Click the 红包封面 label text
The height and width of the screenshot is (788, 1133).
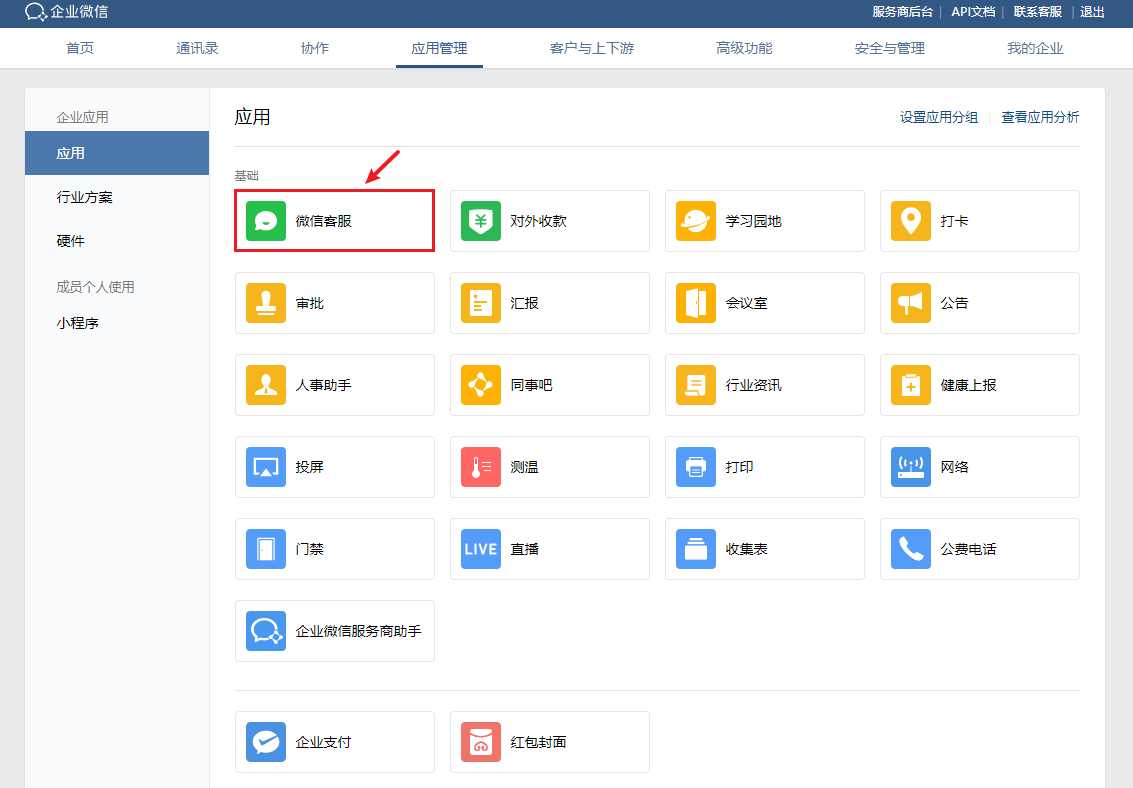538,742
